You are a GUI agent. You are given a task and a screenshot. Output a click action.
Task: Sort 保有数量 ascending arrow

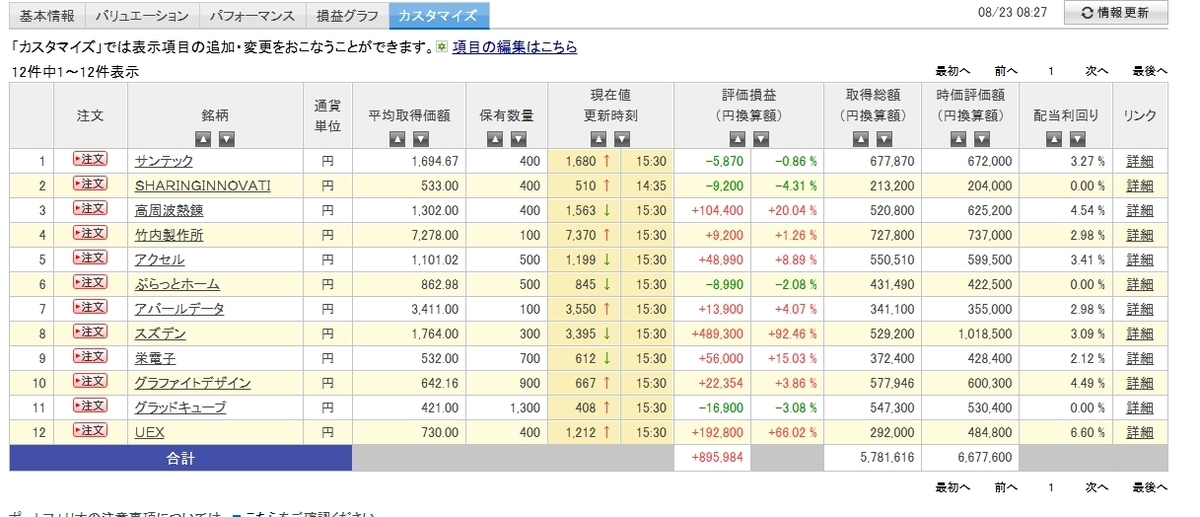(x=494, y=139)
